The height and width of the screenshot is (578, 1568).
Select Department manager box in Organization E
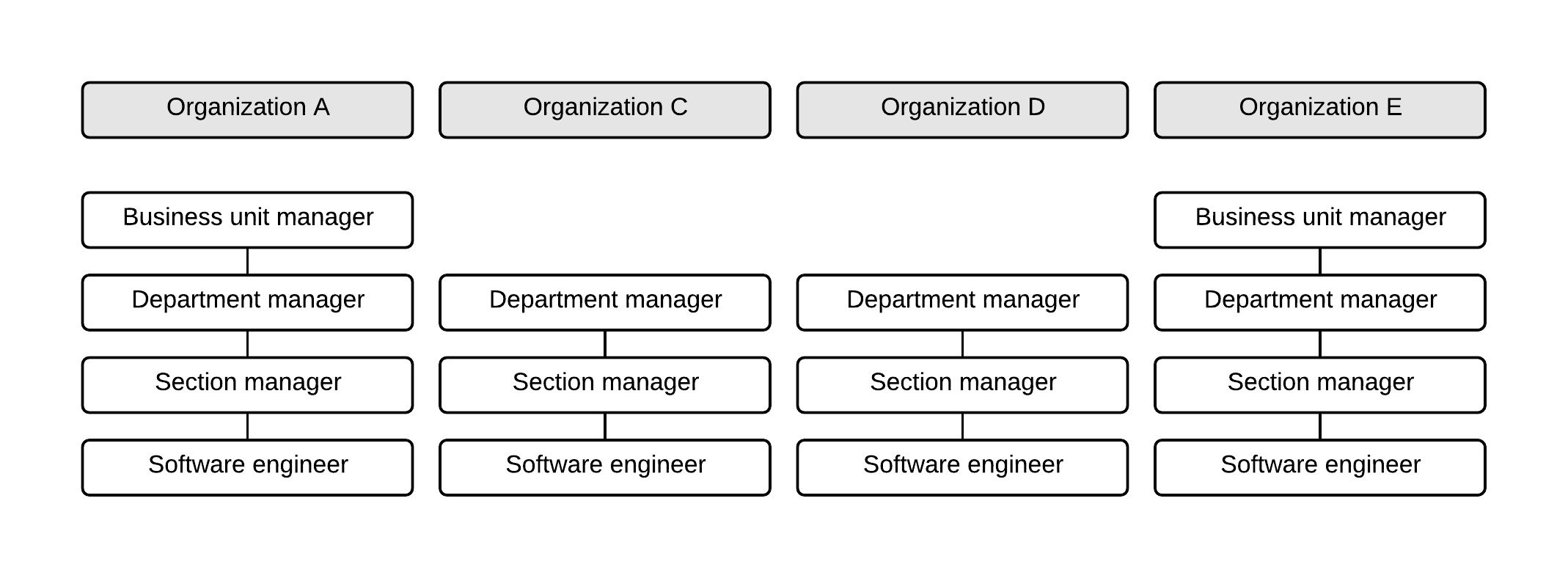coord(1320,302)
